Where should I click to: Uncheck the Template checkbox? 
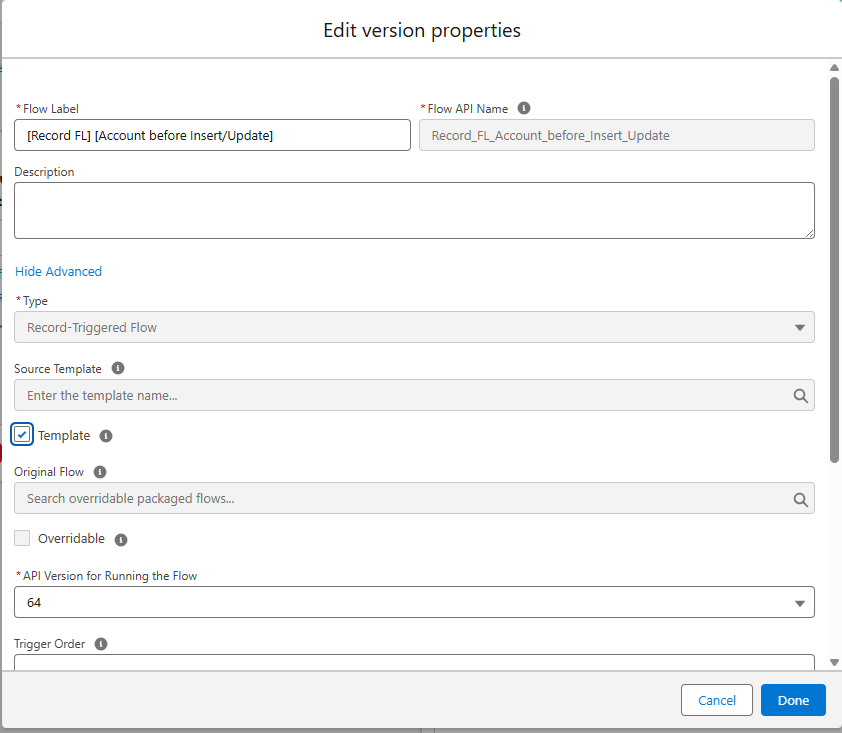click(x=22, y=435)
